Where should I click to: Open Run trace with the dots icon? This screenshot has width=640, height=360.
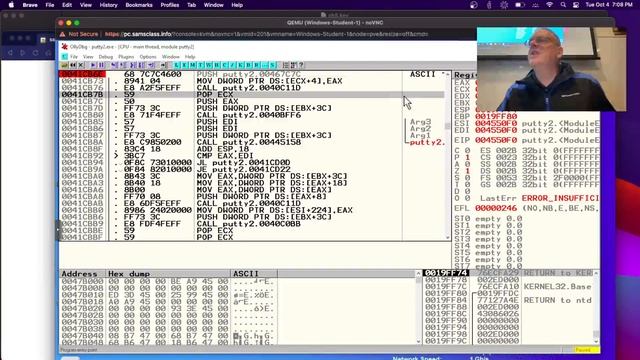tap(264, 65)
